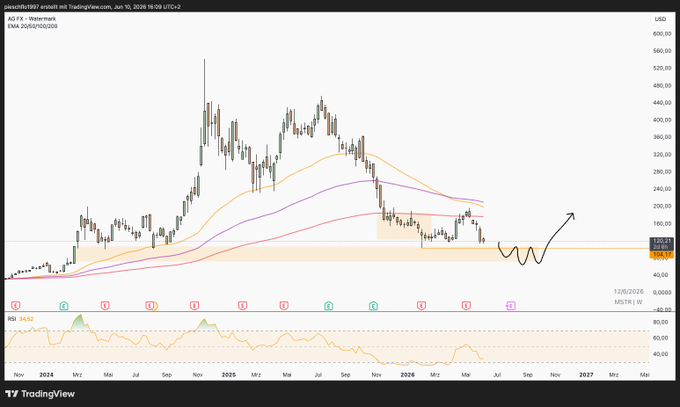This screenshot has width=680, height=407.
Task: Click the 320,00 price axis label
Action: [662, 154]
